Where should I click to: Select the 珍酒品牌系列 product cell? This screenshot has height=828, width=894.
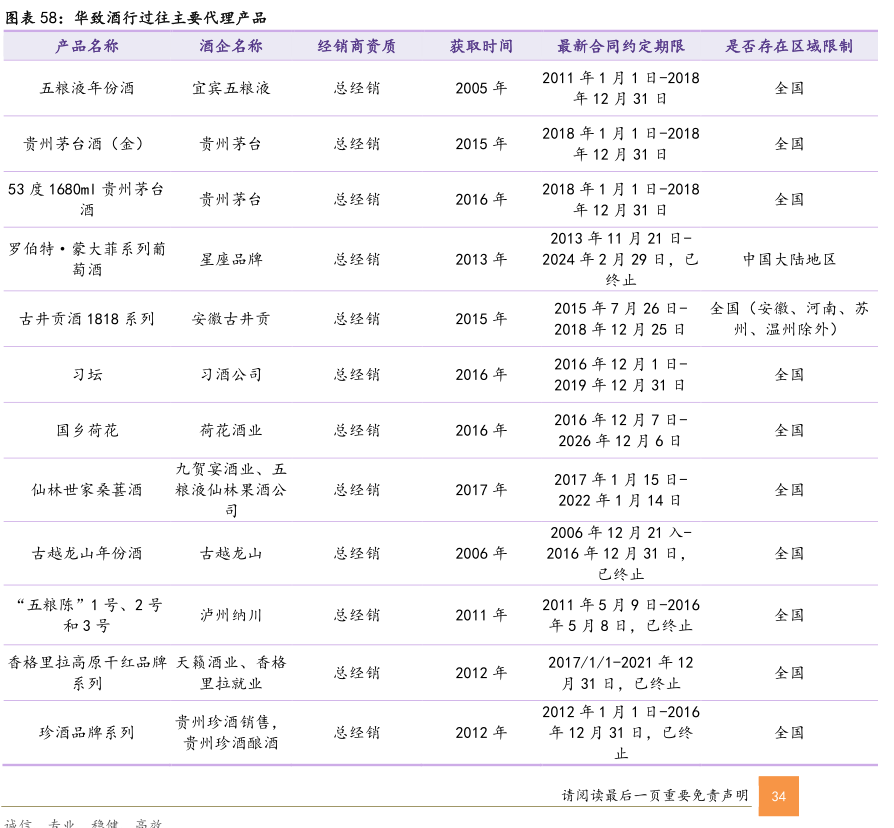(x=87, y=732)
